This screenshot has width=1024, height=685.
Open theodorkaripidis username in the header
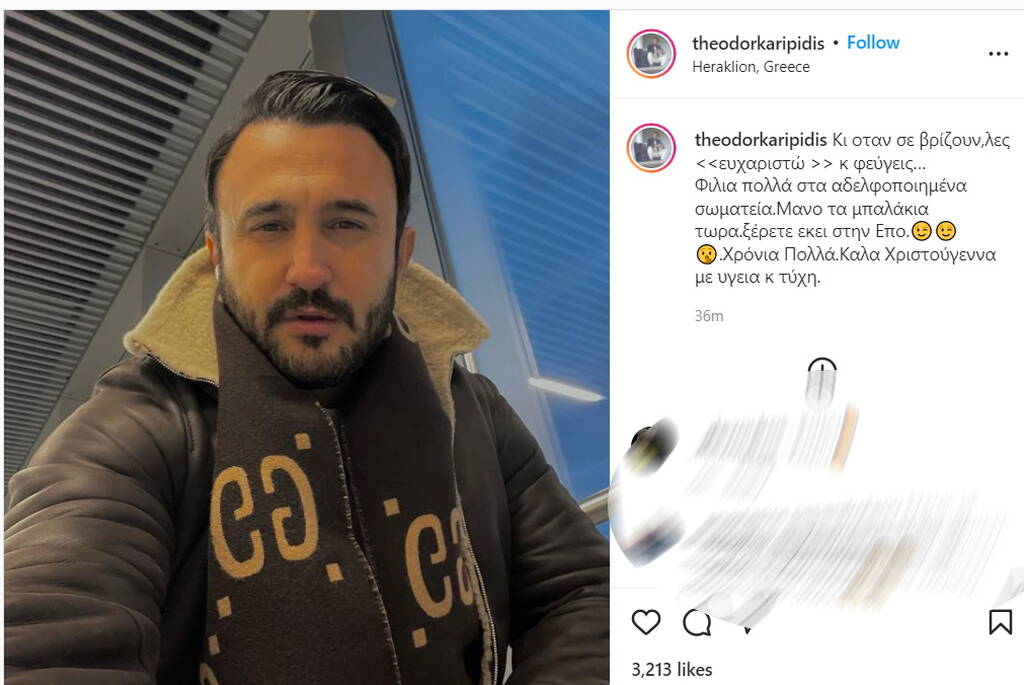click(758, 43)
